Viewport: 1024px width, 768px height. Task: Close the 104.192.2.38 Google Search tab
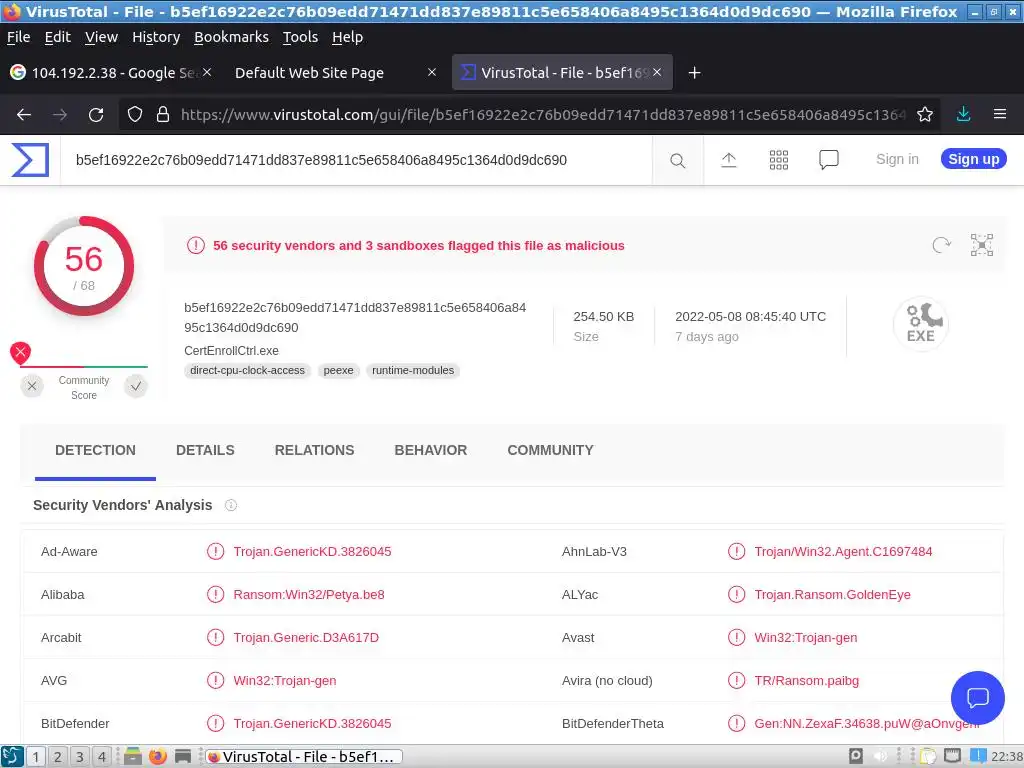206,72
